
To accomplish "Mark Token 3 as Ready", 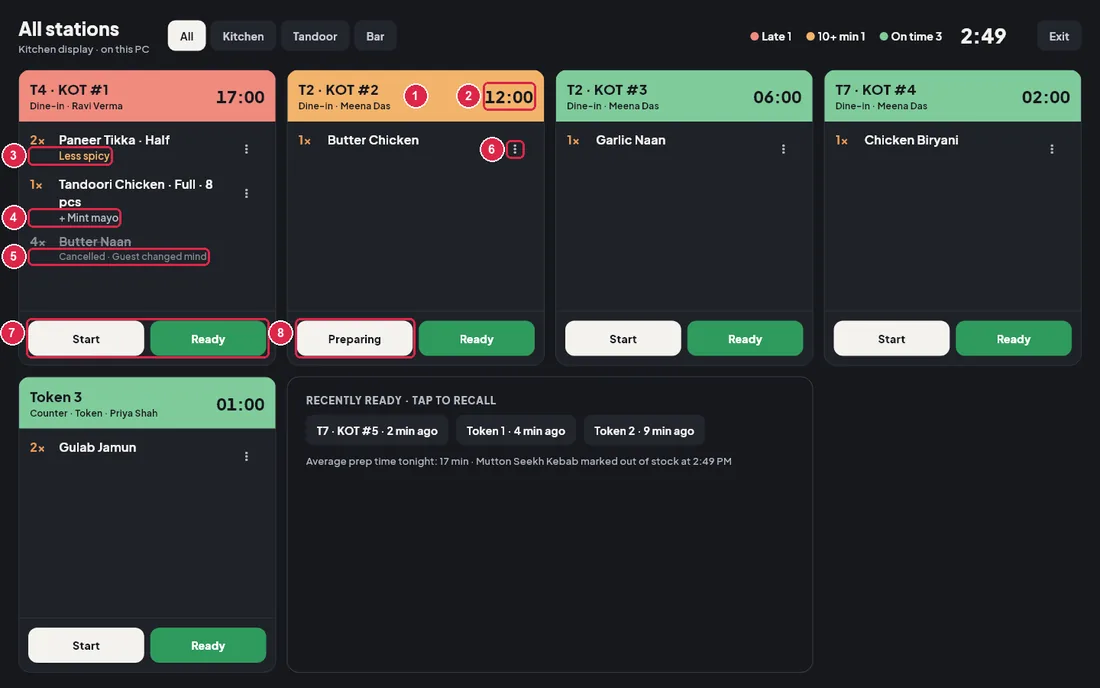I will (208, 645).
